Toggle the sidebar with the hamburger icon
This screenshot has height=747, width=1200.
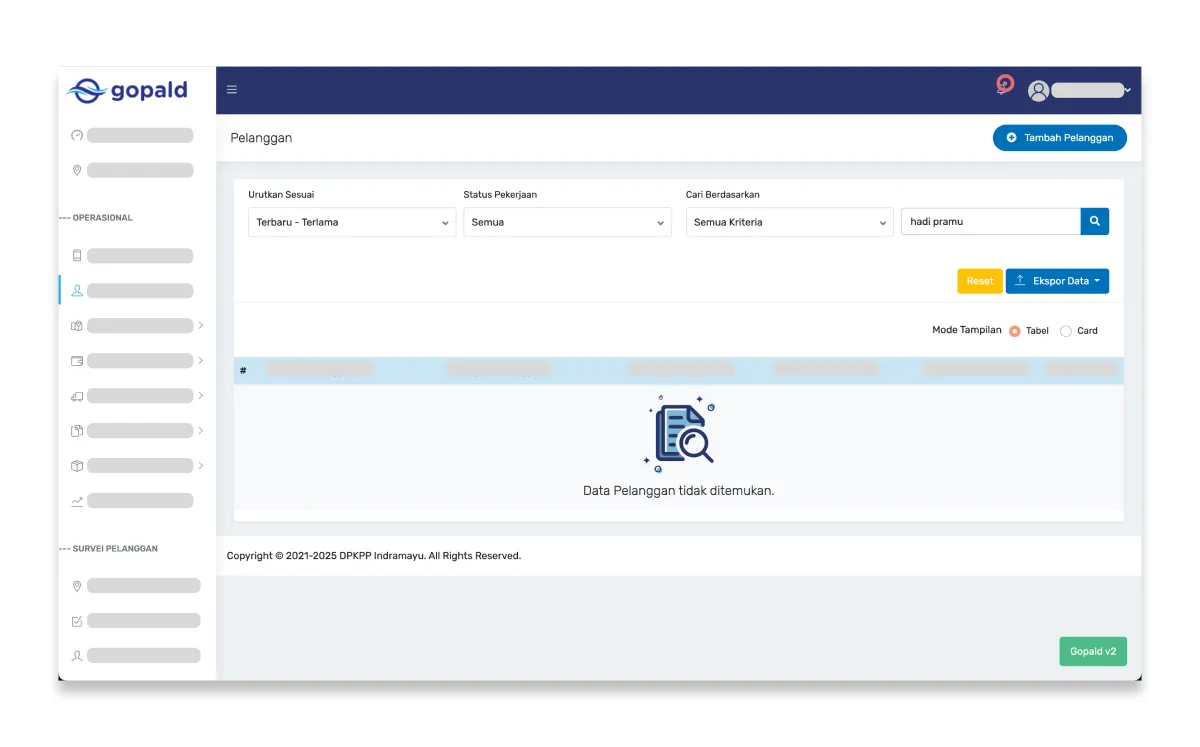(x=231, y=89)
